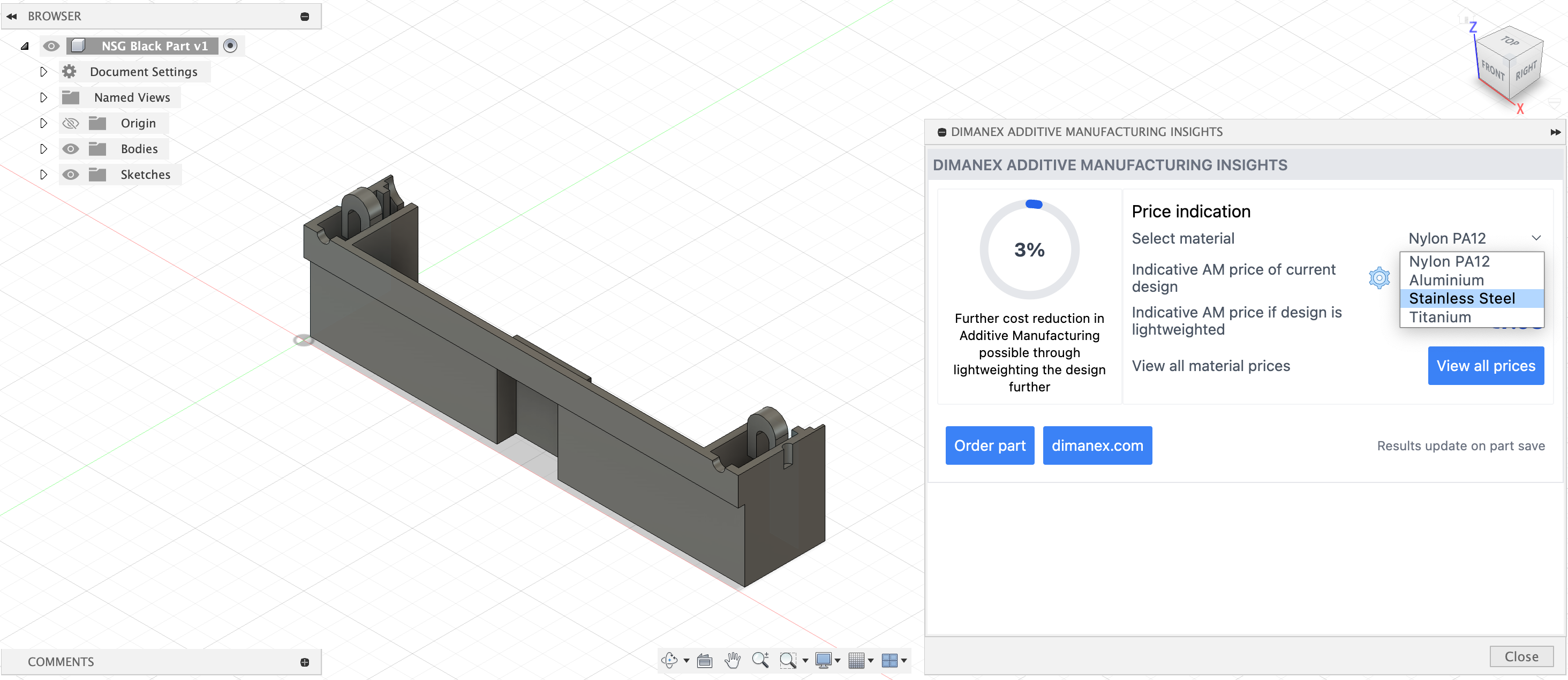
Task: Pick Titanium in the material list
Action: click(x=1439, y=317)
